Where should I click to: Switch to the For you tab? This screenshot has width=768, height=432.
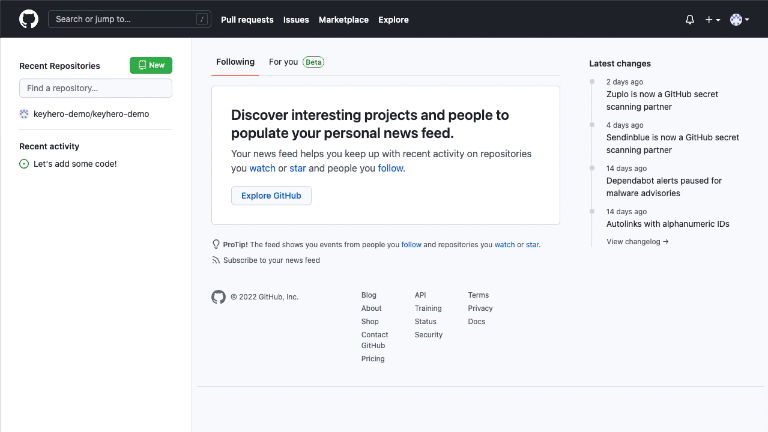point(296,62)
